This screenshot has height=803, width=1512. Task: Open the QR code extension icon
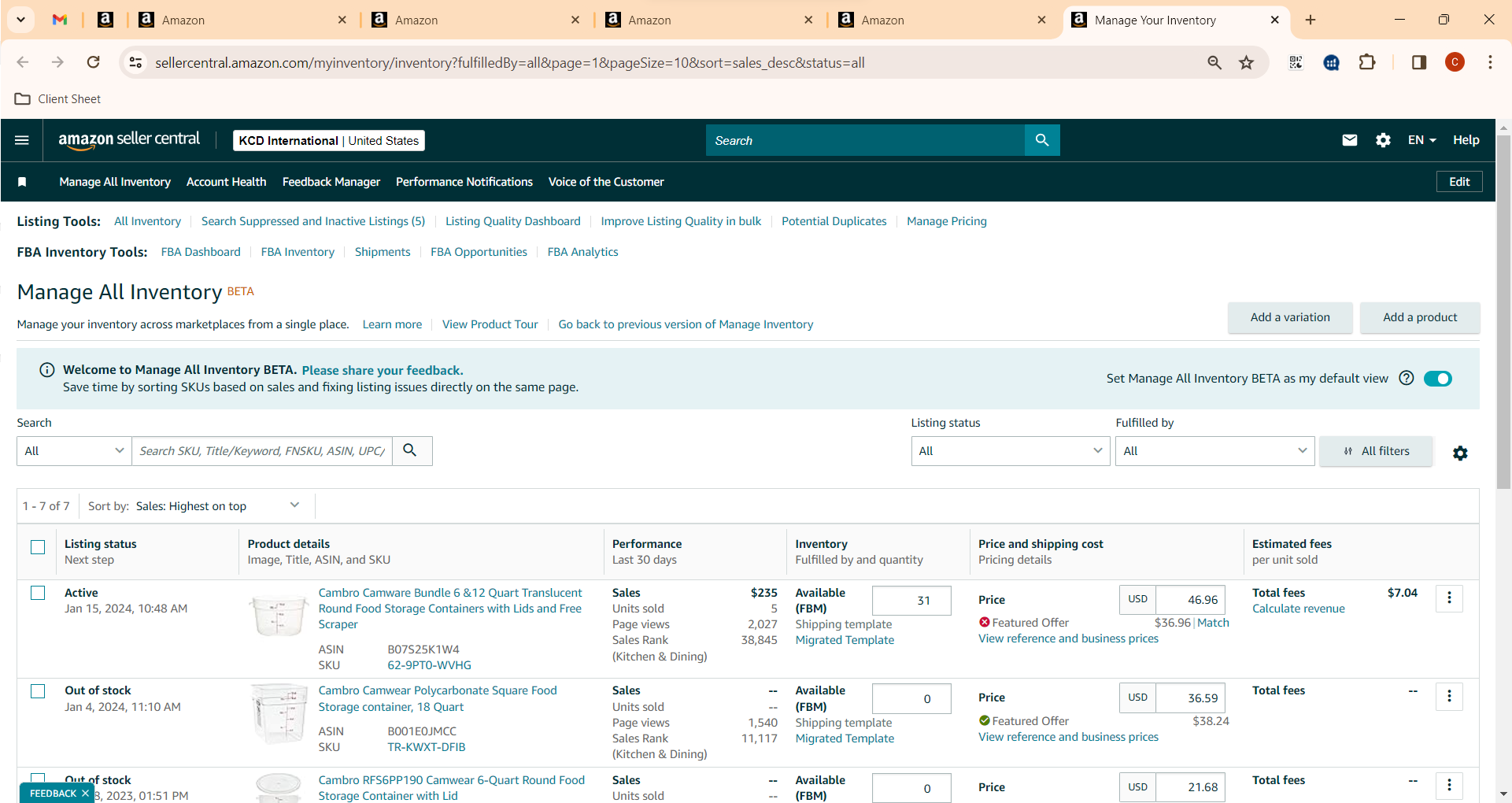(x=1296, y=62)
